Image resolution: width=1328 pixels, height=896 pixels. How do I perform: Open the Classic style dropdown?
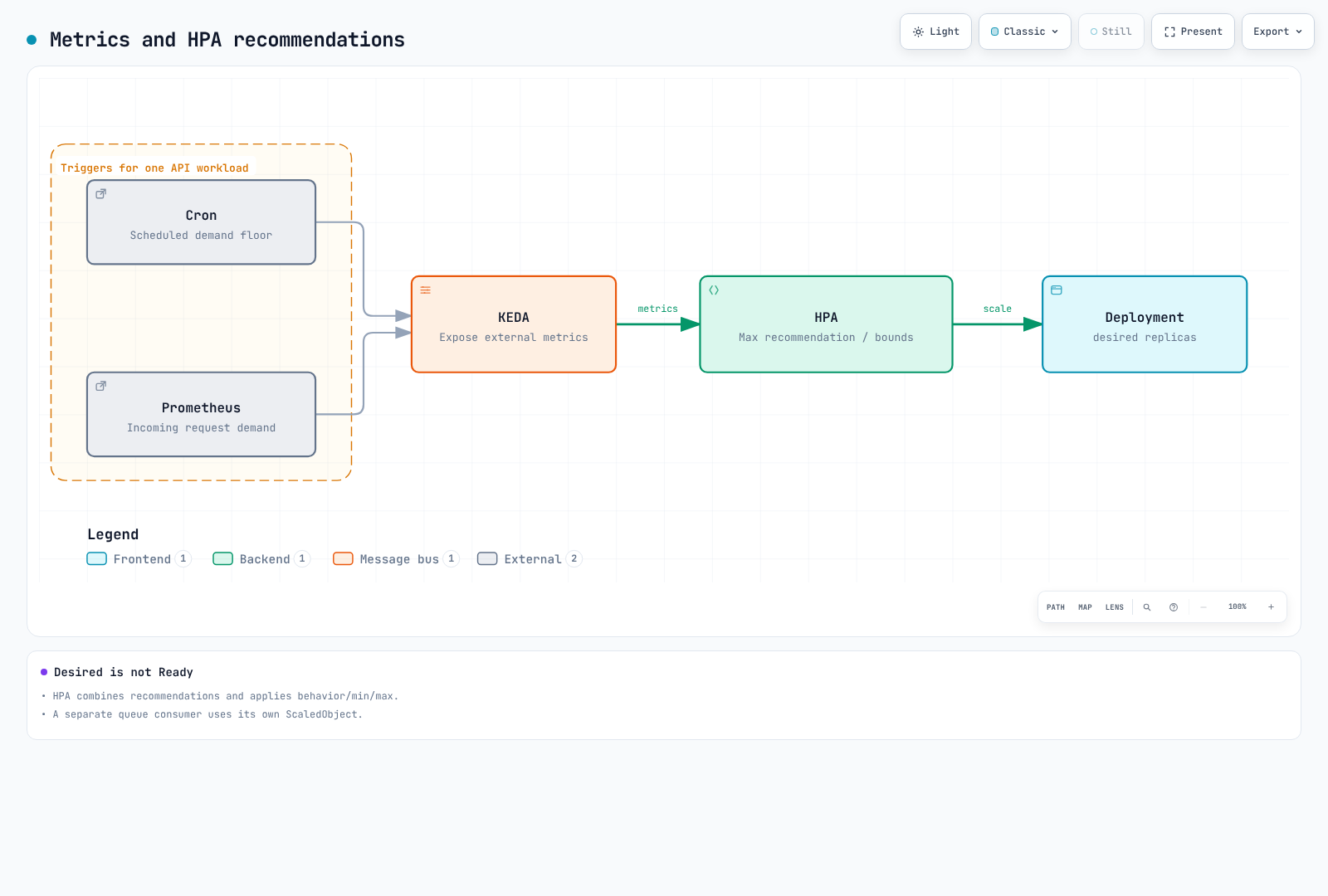[x=1025, y=32]
